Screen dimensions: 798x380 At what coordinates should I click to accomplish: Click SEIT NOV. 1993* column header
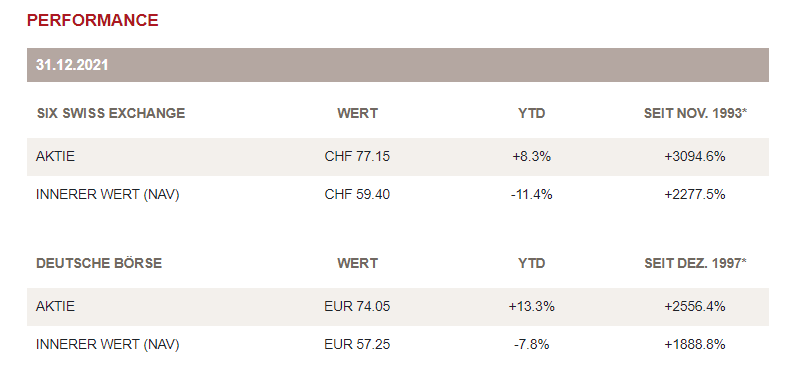pyautogui.click(x=695, y=113)
